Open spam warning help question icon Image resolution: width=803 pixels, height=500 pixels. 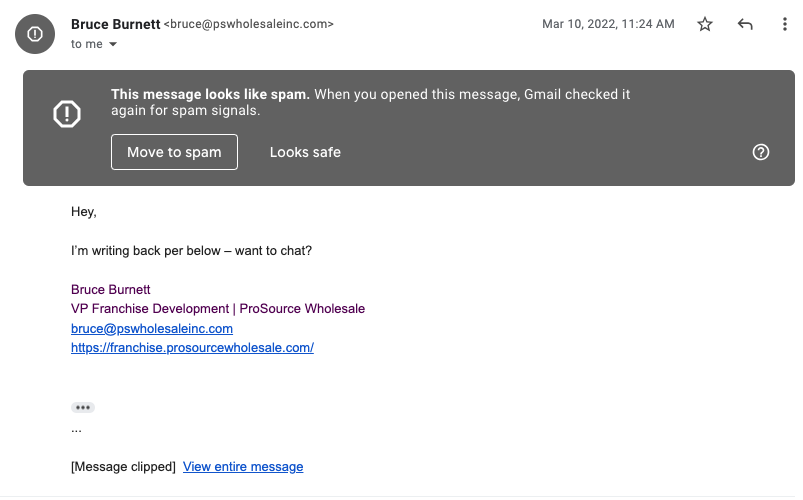coord(761,152)
